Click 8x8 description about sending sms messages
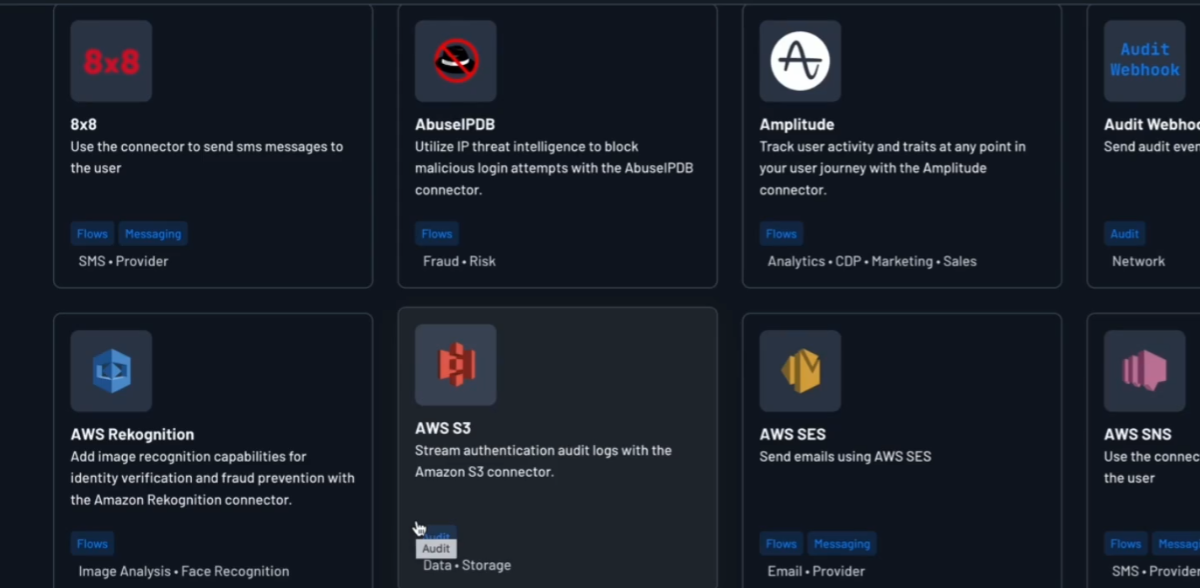 [x=207, y=157]
